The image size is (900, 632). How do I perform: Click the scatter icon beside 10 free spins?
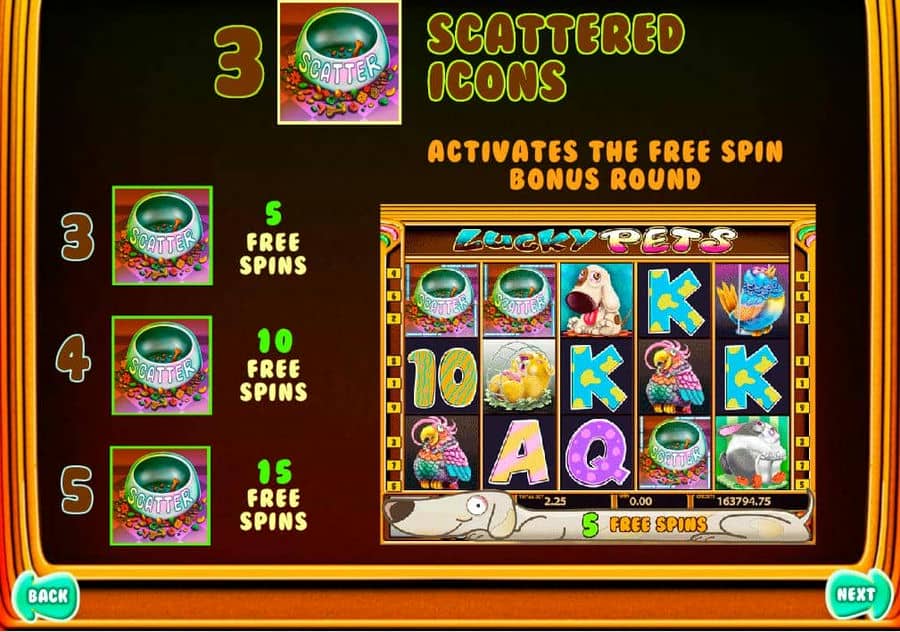162,365
